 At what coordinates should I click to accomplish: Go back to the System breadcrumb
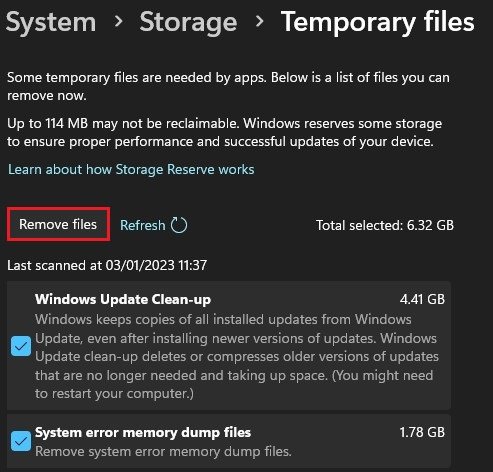point(51,22)
